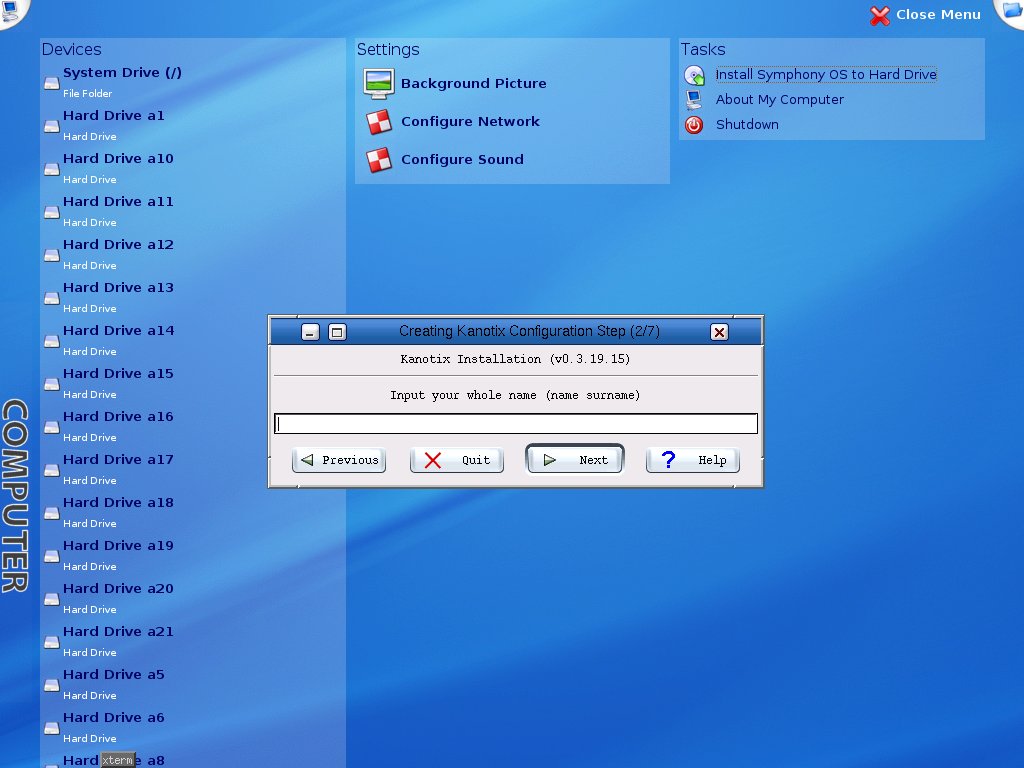
Task: Click the vertical COMPUTER side label
Action: (15, 496)
